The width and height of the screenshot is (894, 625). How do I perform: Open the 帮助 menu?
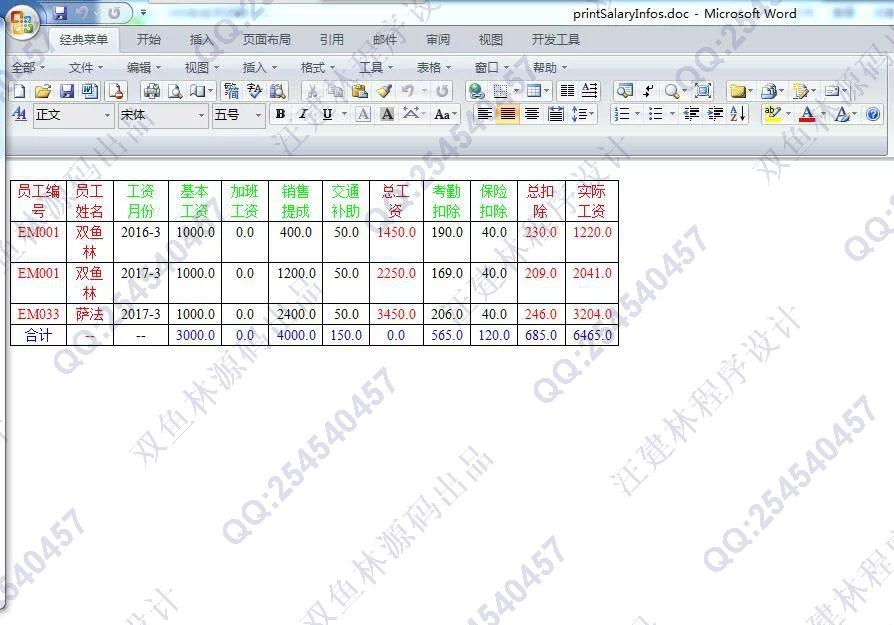[550, 67]
